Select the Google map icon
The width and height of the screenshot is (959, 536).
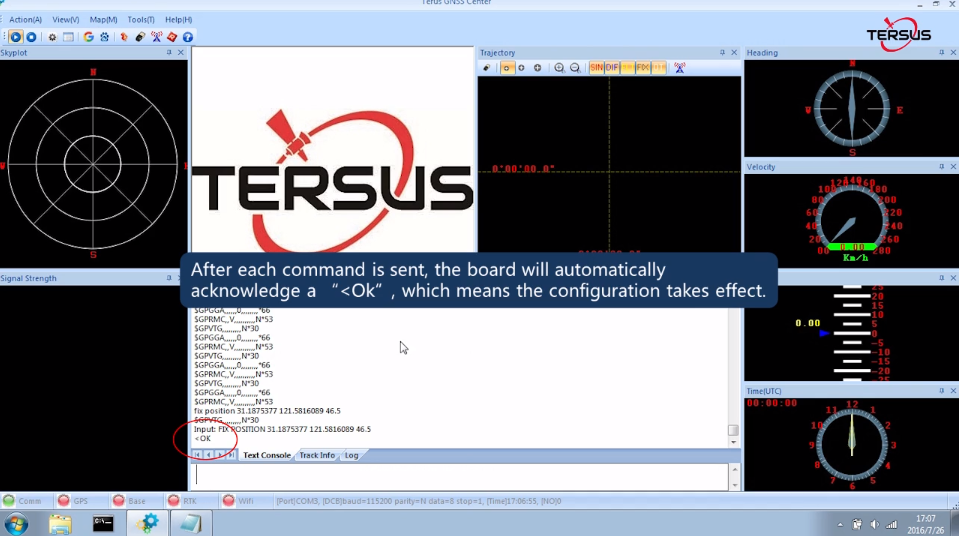[89, 37]
